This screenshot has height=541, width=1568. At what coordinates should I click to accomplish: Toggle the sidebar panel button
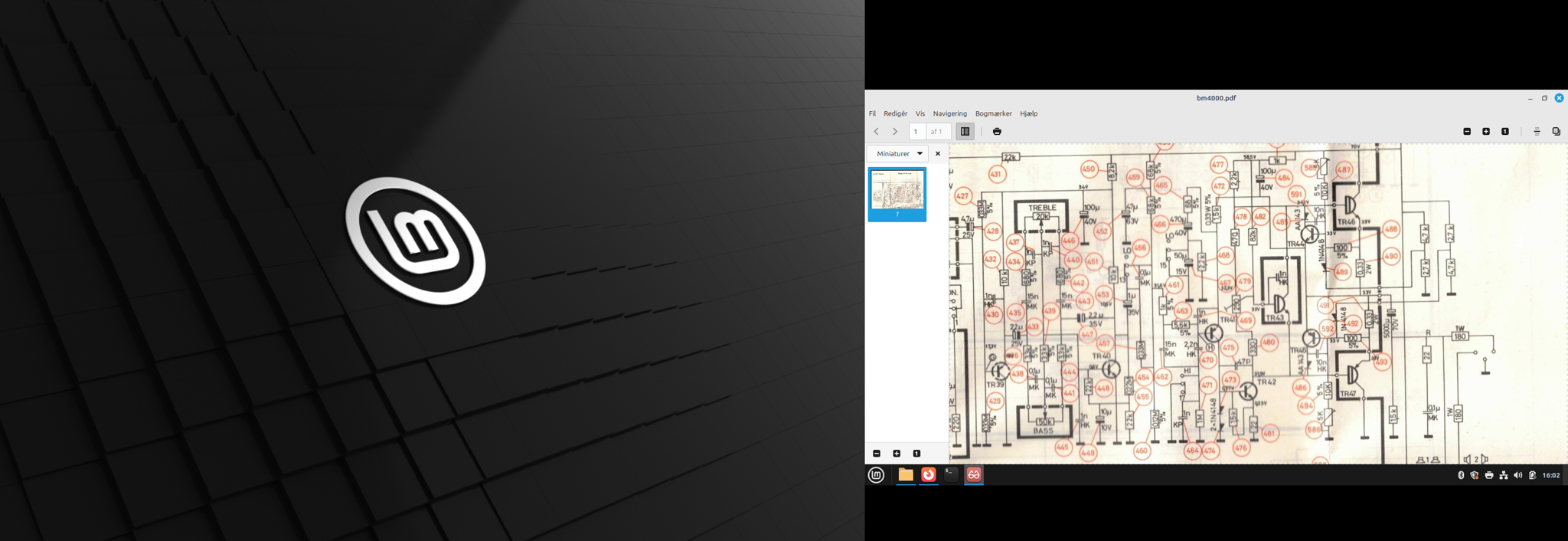tap(965, 132)
